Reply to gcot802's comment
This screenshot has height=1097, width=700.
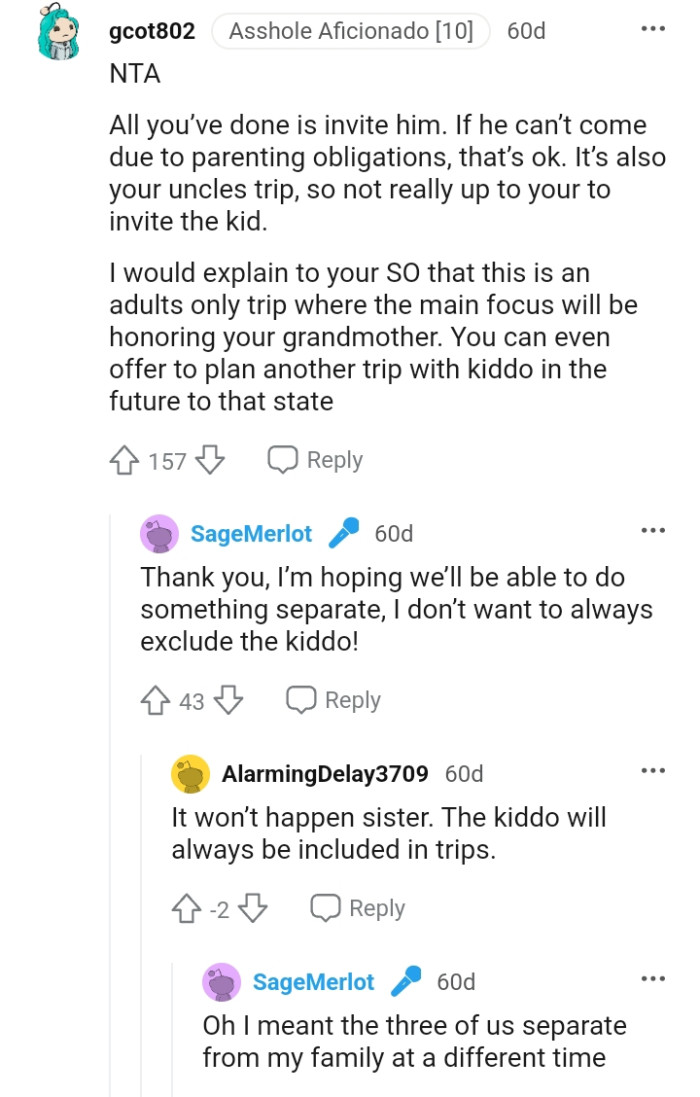click(315, 460)
